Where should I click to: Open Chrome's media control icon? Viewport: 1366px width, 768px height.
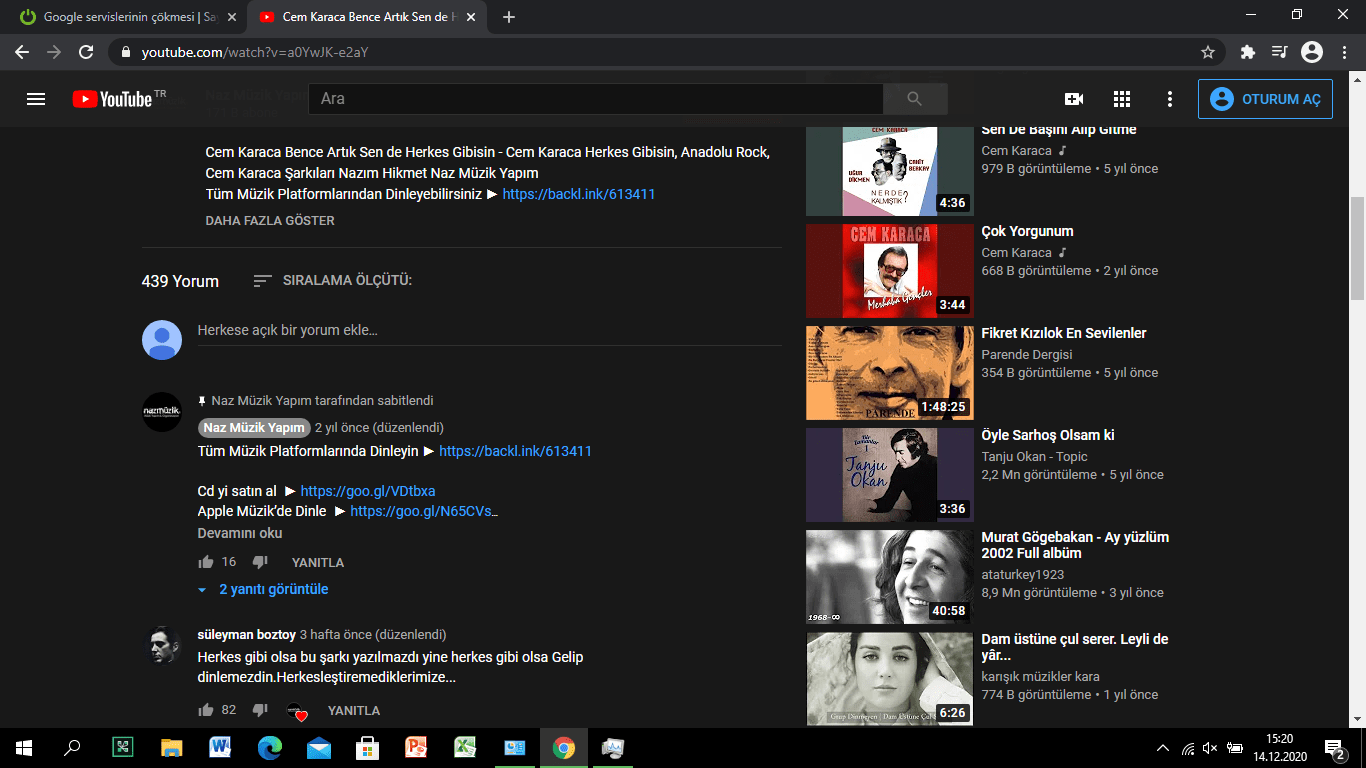(x=1279, y=52)
